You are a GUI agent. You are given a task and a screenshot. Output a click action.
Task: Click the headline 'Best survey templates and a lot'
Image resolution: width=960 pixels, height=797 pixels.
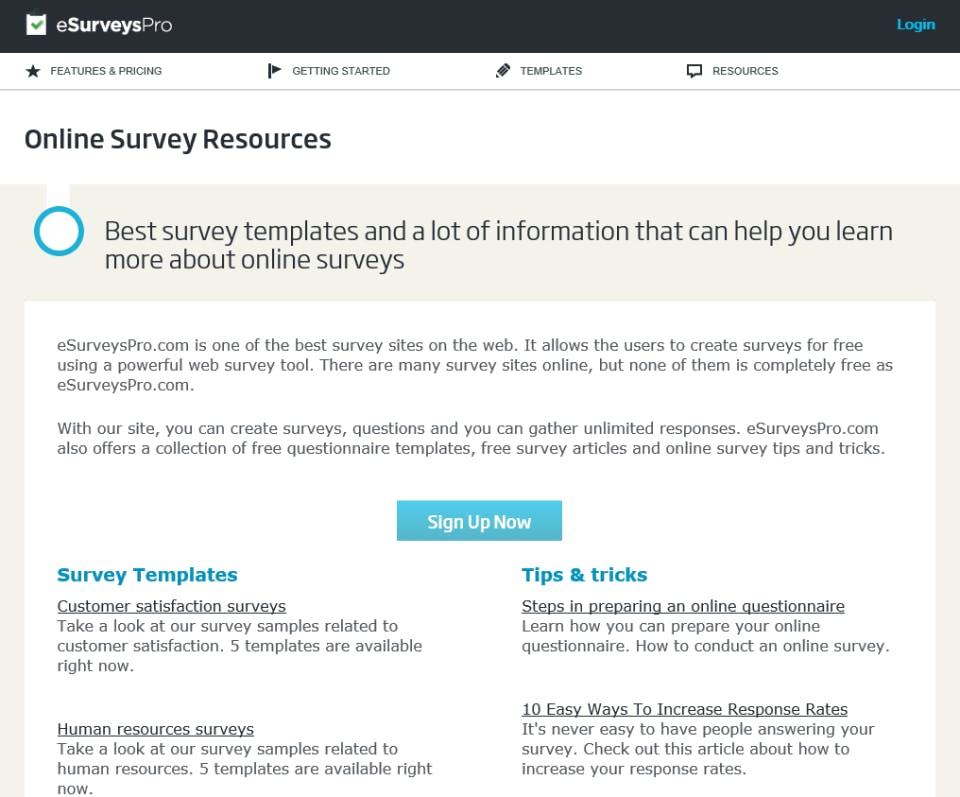(x=498, y=245)
